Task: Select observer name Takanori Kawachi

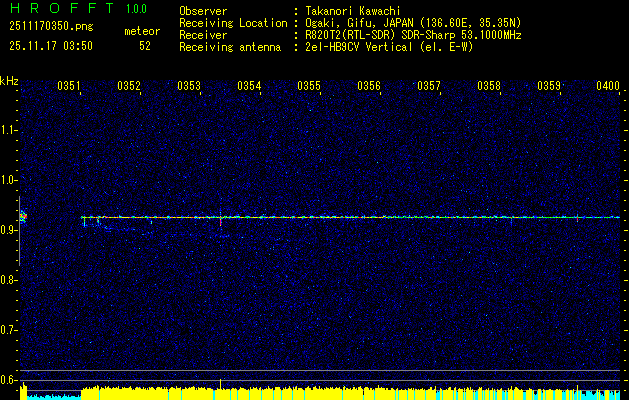Action: coord(352,10)
